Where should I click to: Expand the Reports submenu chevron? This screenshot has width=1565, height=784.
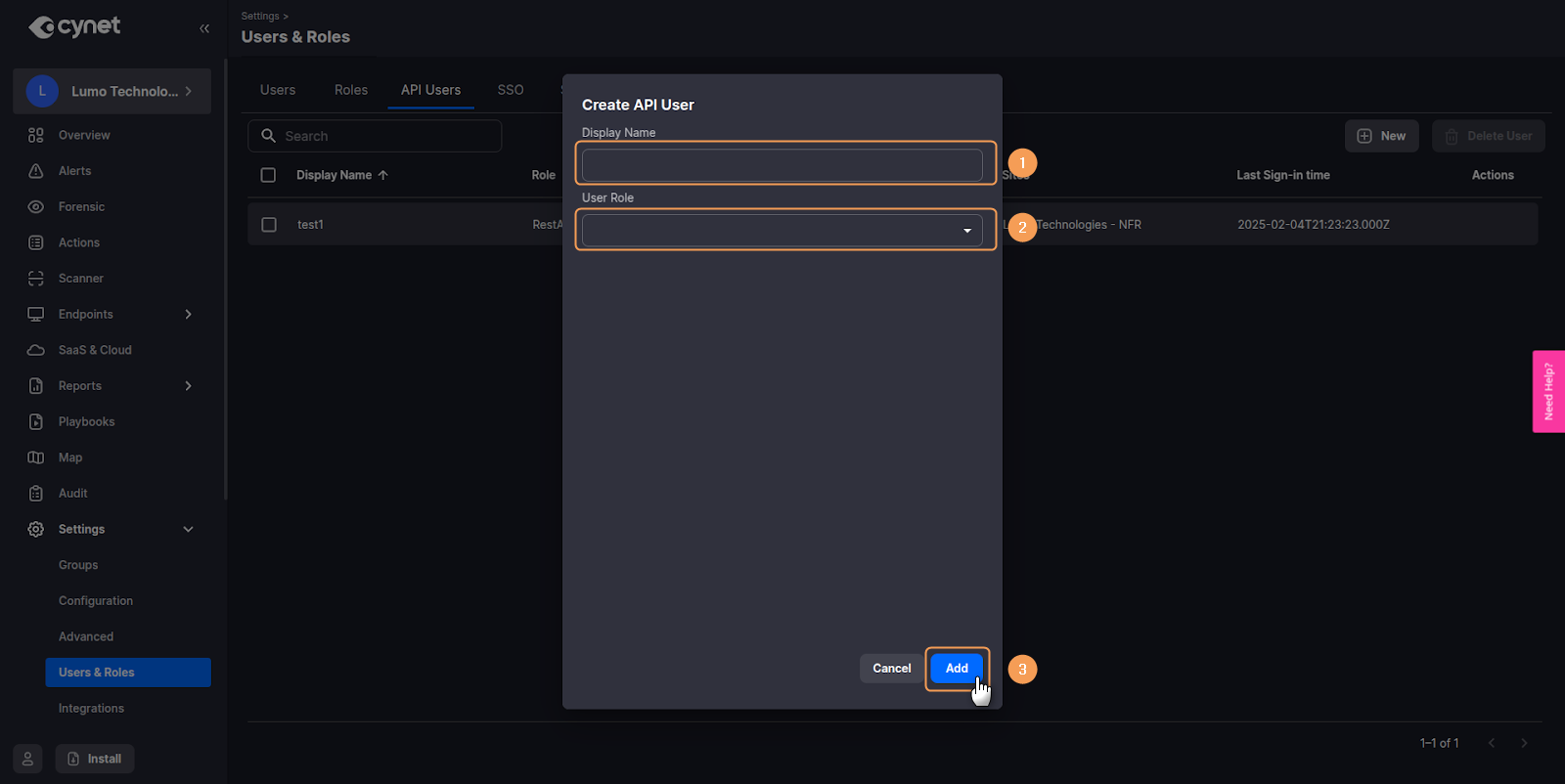(x=189, y=386)
